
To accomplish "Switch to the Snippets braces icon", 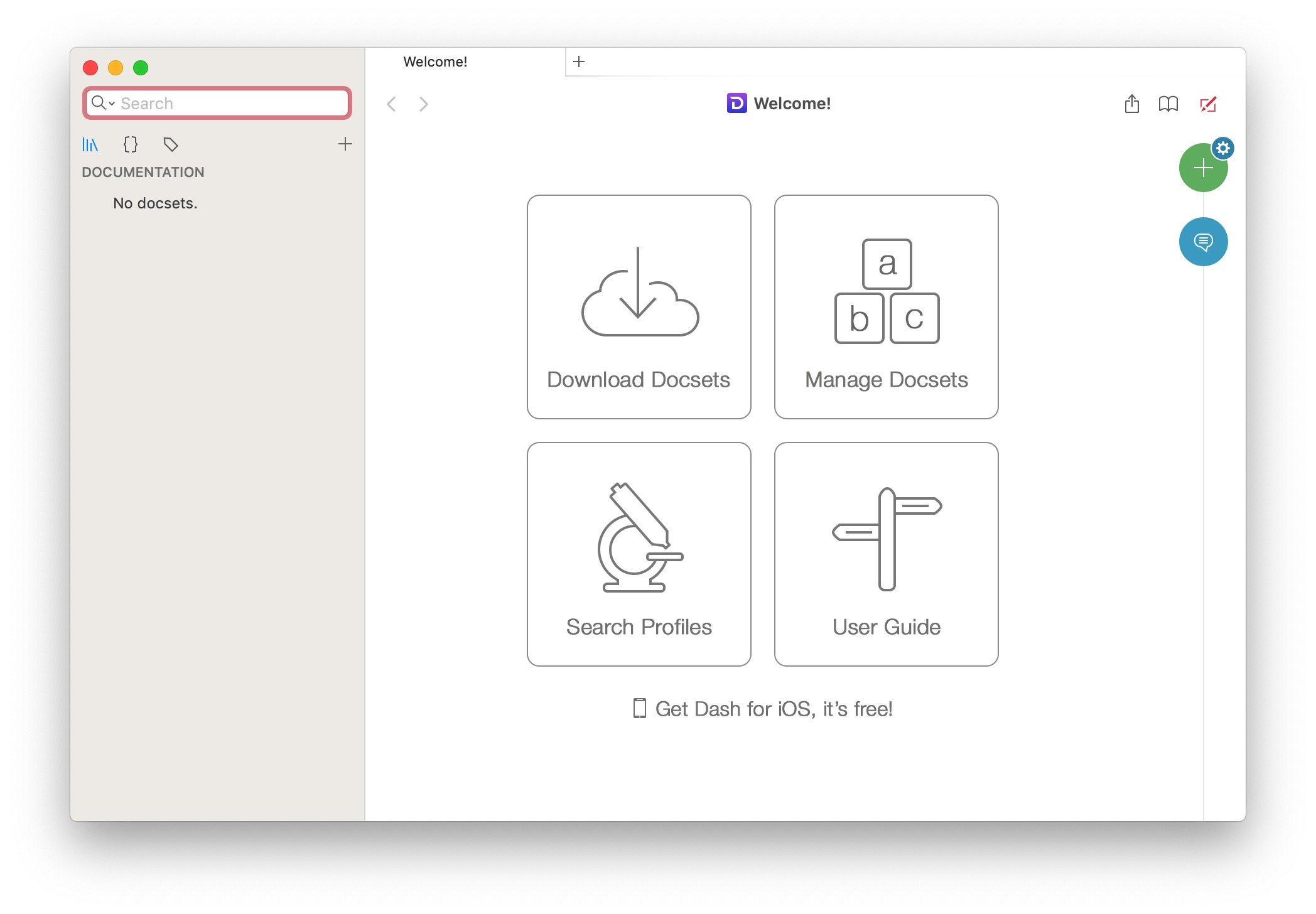I will pyautogui.click(x=131, y=145).
